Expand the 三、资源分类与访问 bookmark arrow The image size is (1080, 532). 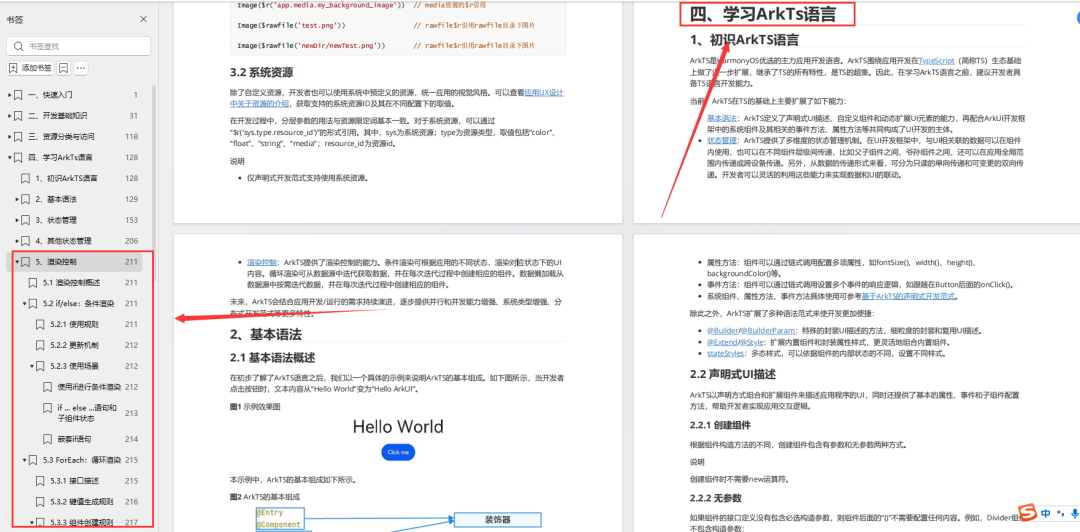pyautogui.click(x=10, y=136)
